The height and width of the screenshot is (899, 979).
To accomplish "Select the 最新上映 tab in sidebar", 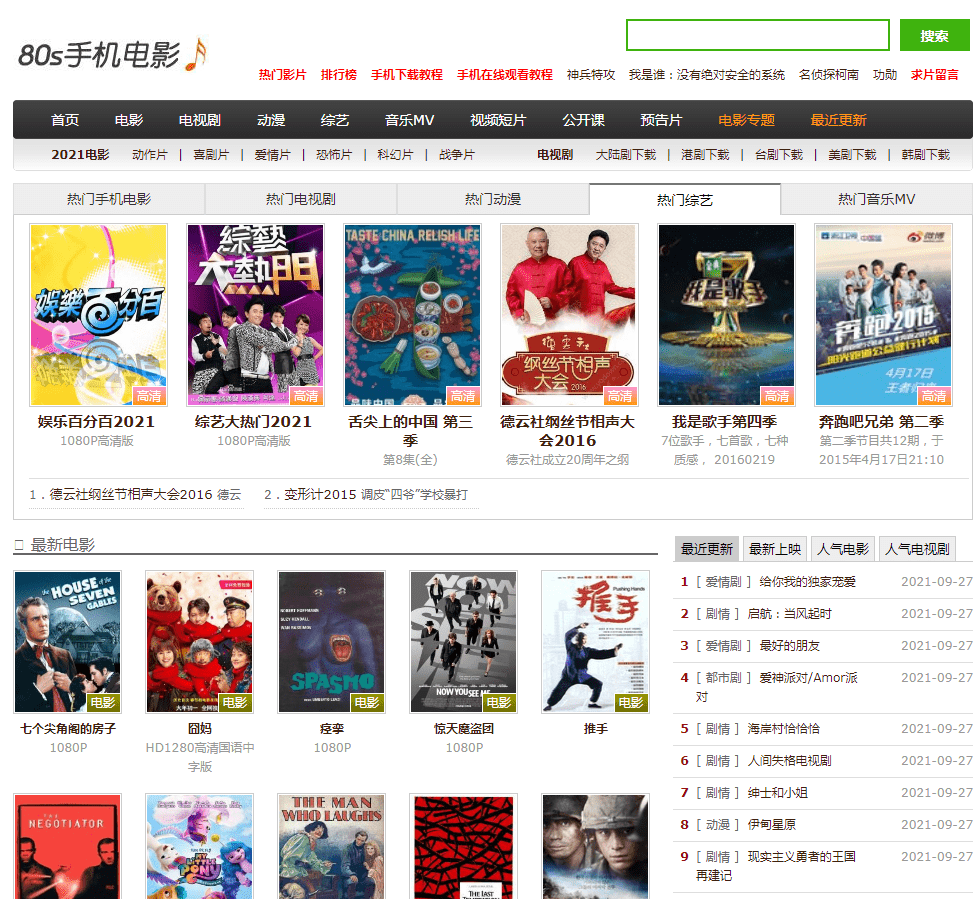I will pos(775,549).
